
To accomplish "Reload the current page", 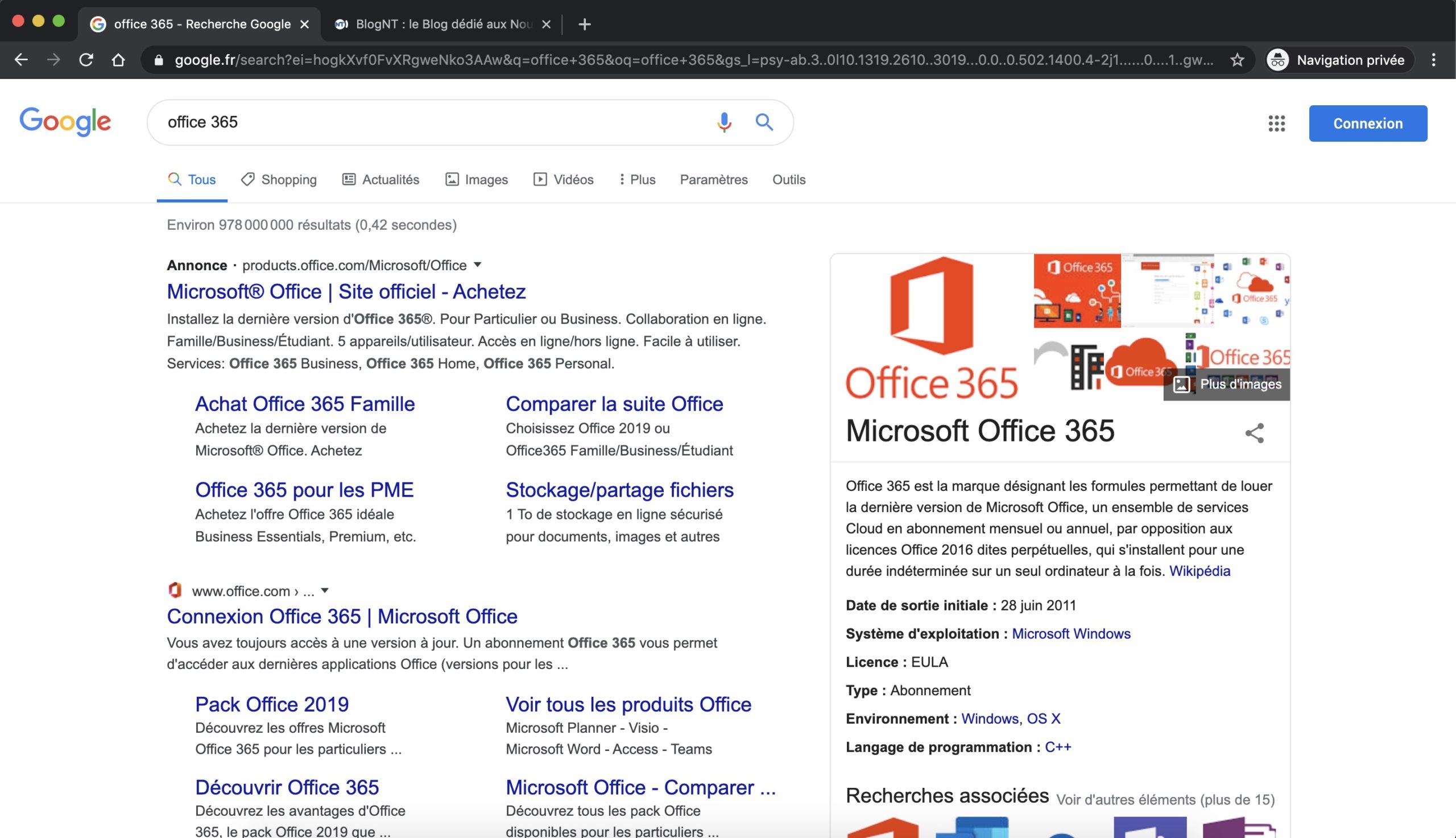I will tap(86, 60).
